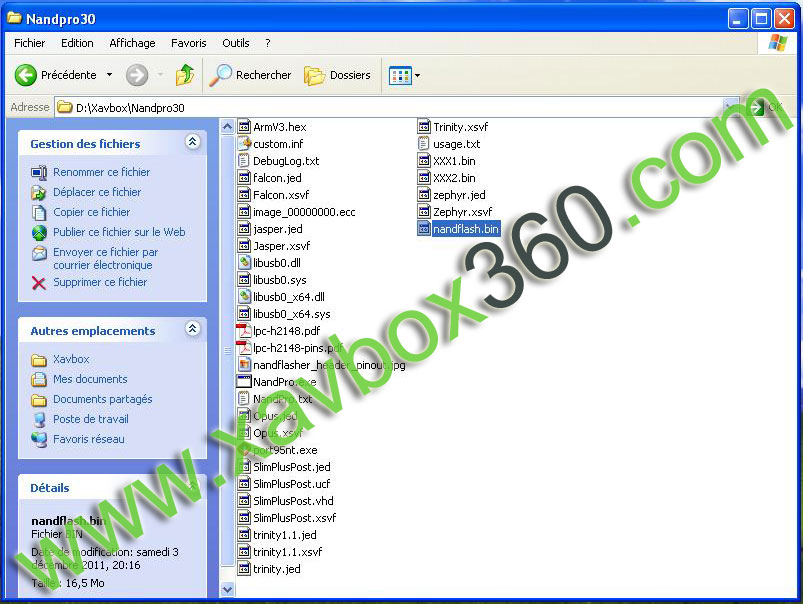Select the Trinity.xsvf file icon

click(424, 127)
